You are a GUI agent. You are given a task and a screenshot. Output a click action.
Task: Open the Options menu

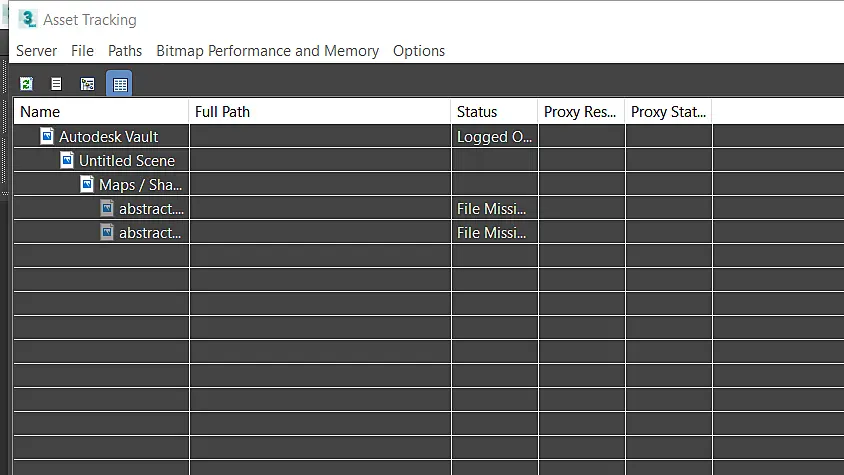(419, 51)
